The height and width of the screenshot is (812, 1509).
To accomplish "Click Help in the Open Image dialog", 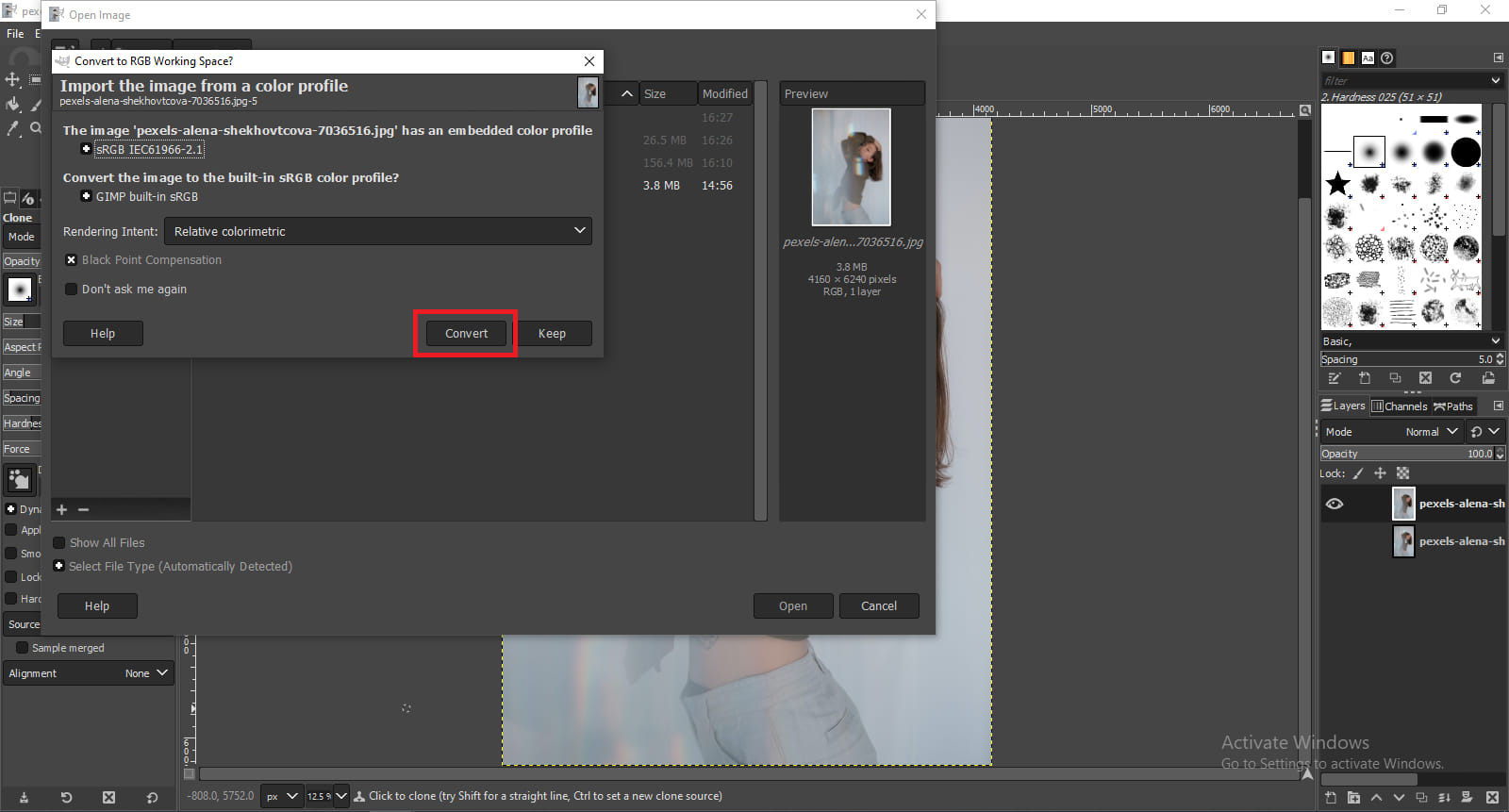I will click(97, 606).
